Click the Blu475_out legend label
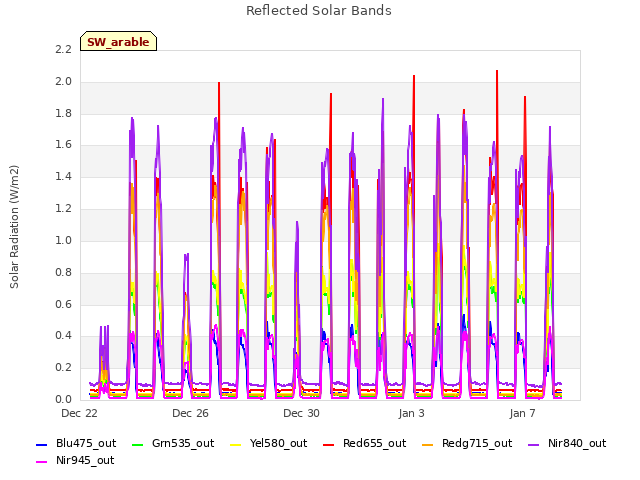Image resolution: width=640 pixels, height=480 pixels. coord(86,443)
